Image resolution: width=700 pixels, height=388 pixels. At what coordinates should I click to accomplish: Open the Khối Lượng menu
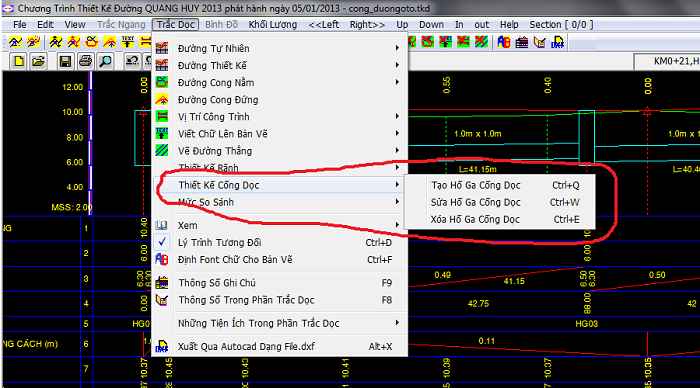coord(273,25)
